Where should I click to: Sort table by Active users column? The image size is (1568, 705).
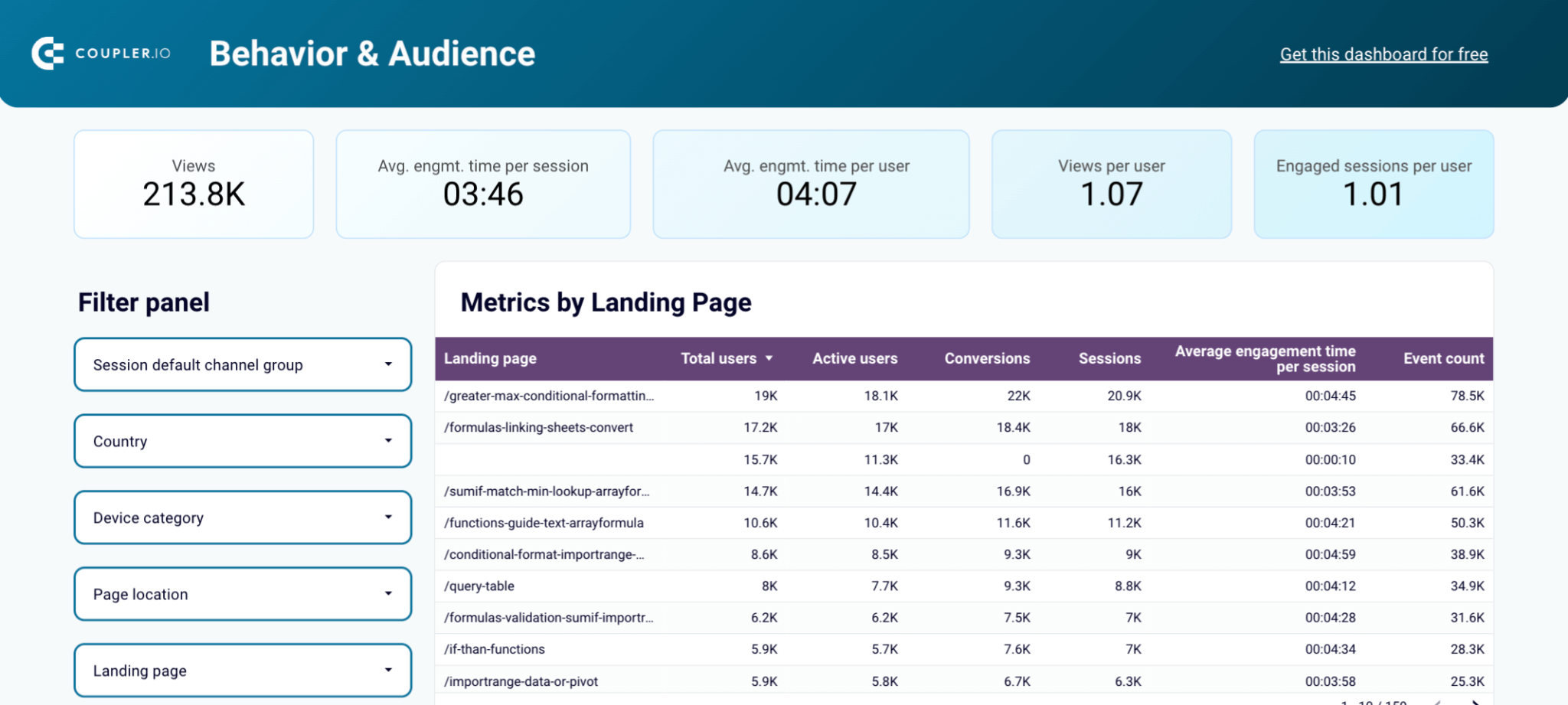pos(854,358)
